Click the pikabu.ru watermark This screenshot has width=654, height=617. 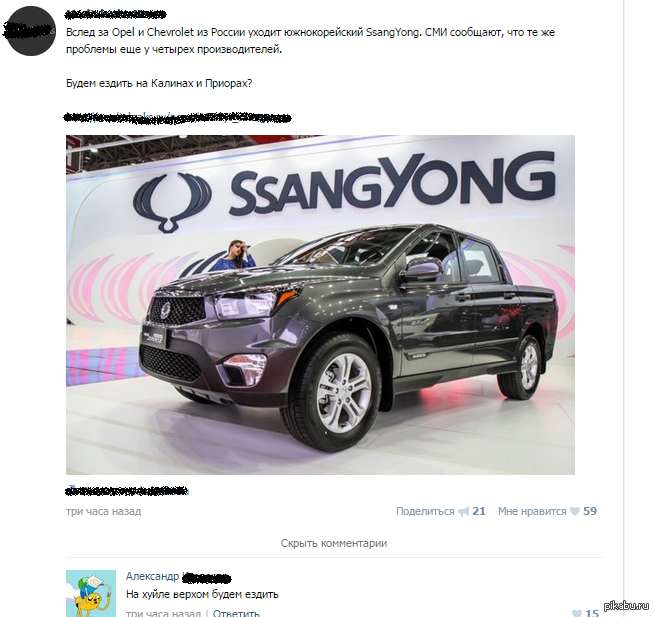(x=626, y=606)
